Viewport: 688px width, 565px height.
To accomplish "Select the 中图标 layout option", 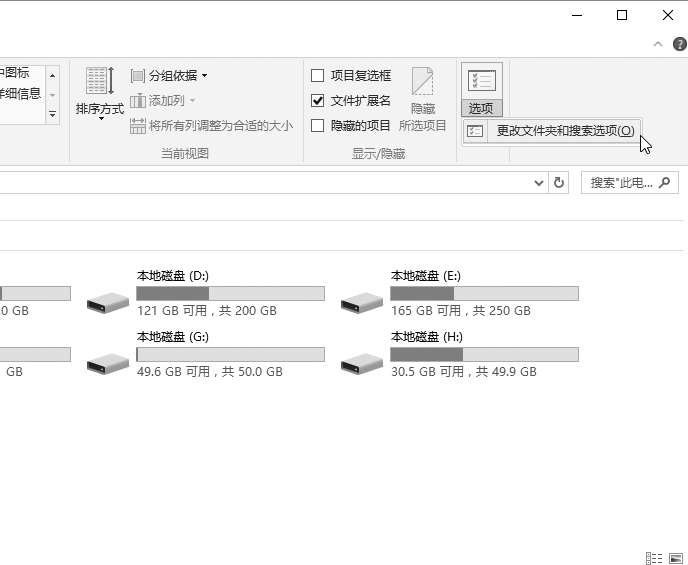I will click(x=14, y=72).
